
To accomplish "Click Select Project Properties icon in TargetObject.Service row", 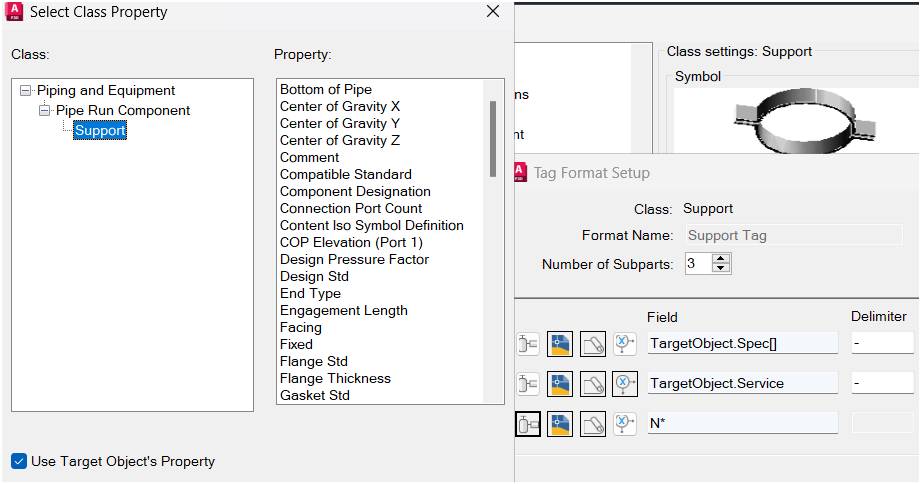I will [593, 384].
